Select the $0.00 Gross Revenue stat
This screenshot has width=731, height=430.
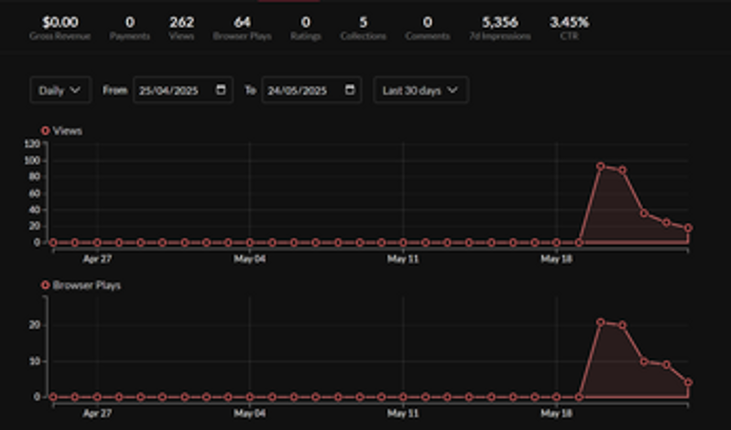click(x=60, y=27)
